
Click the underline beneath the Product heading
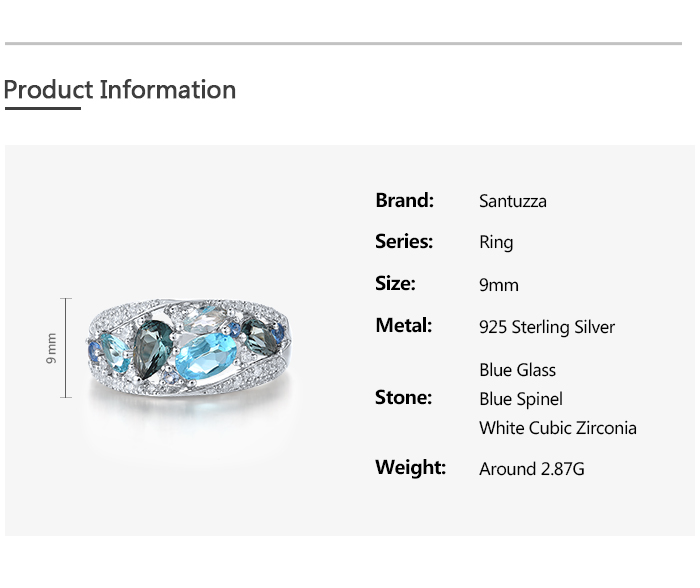pos(42,108)
